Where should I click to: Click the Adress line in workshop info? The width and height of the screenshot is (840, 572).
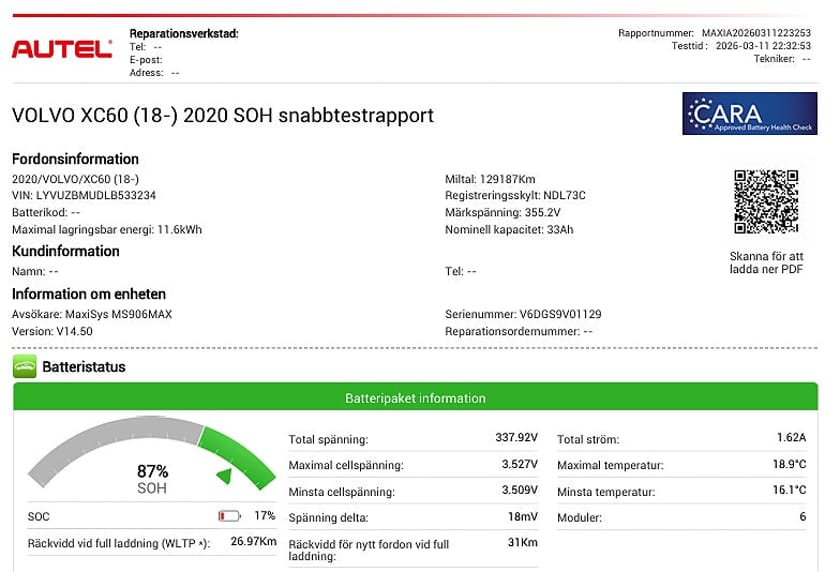[x=154, y=73]
